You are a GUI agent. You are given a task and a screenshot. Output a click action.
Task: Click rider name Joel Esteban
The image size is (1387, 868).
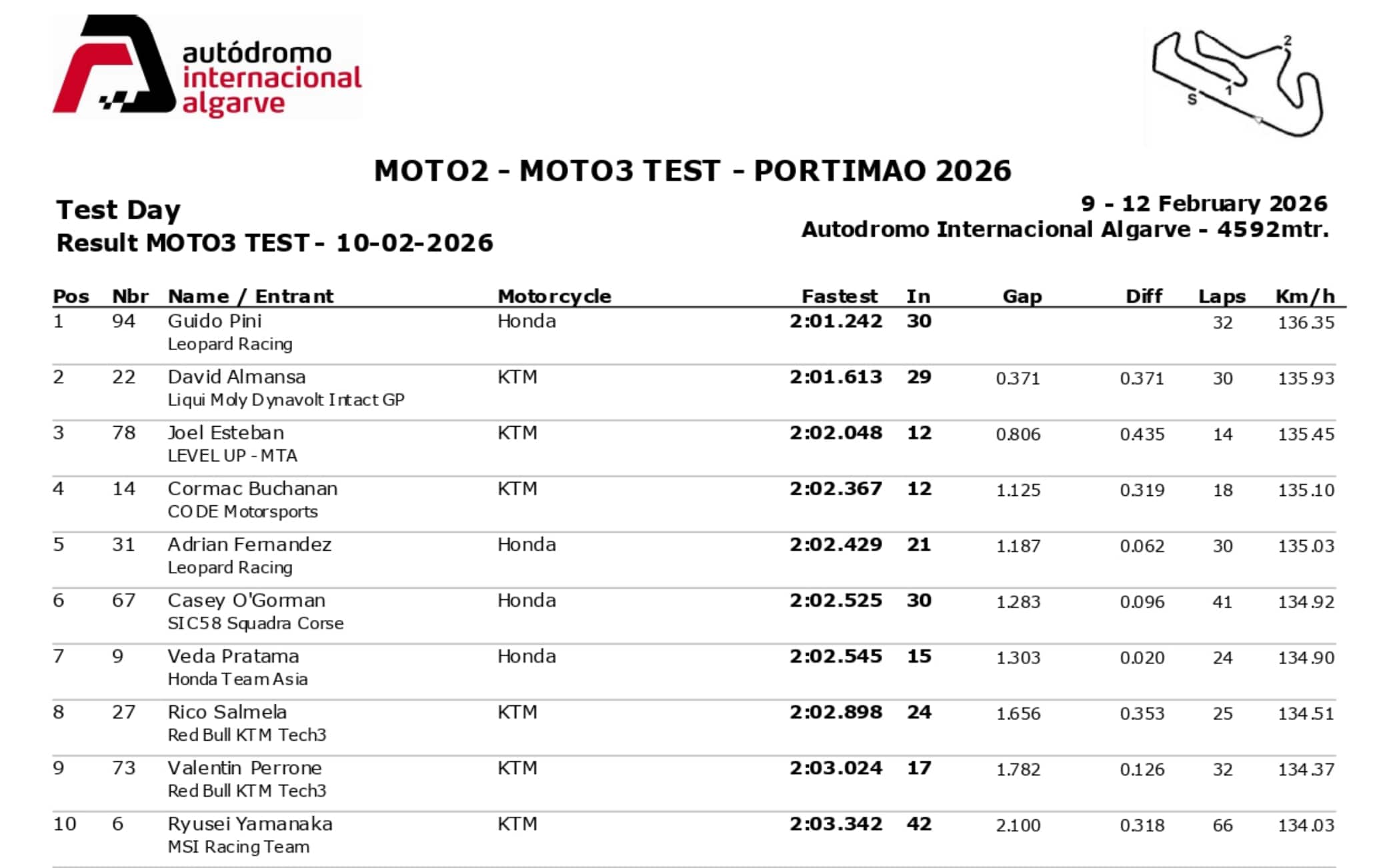tap(225, 433)
